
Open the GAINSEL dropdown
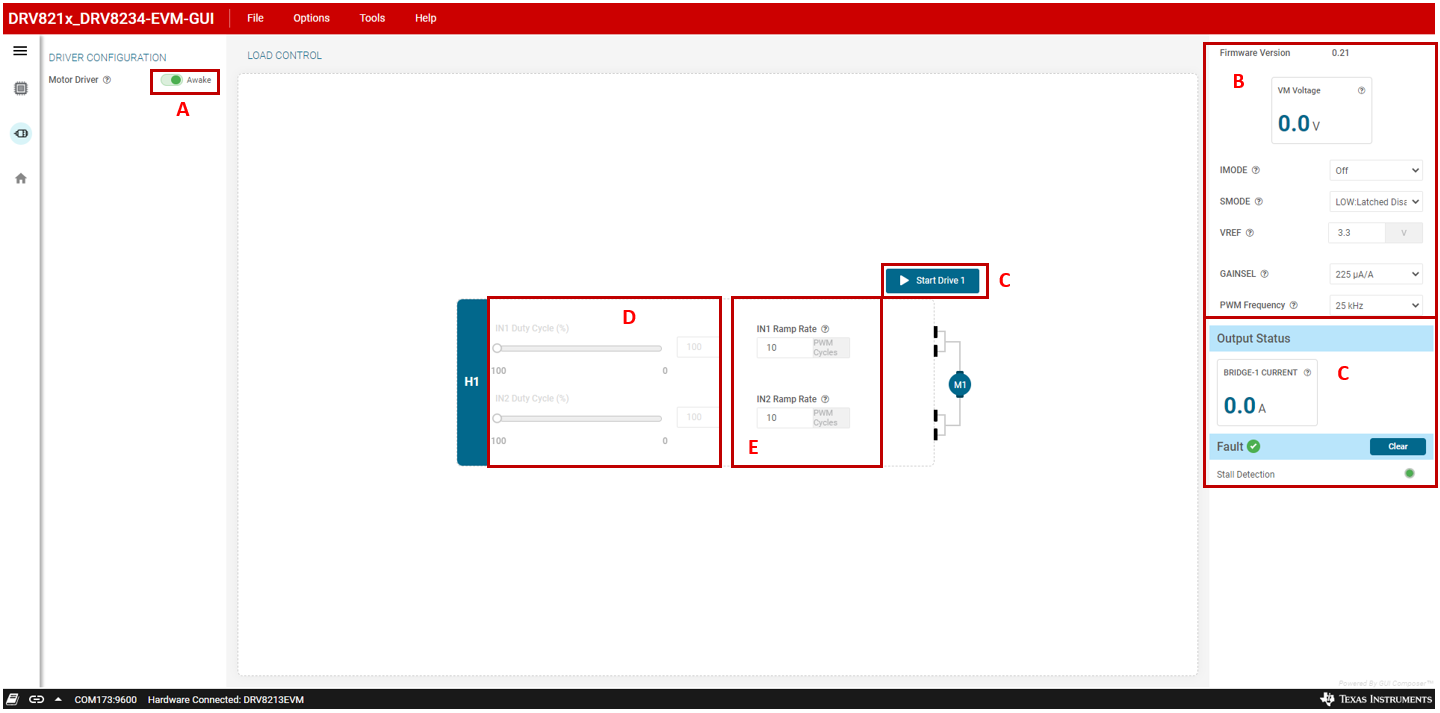(x=1375, y=274)
